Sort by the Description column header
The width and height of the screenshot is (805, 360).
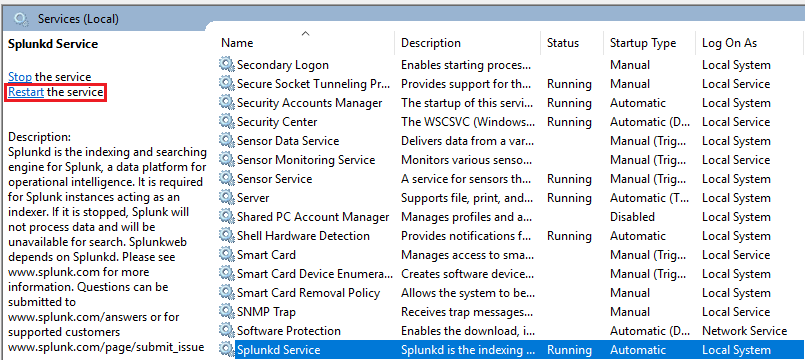point(431,43)
